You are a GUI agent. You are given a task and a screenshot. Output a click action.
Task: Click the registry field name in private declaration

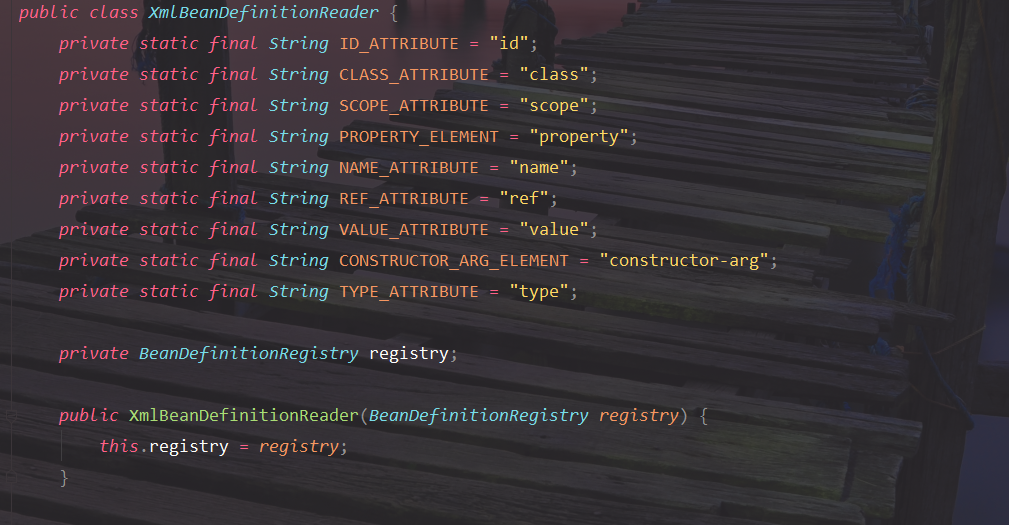(x=409, y=353)
